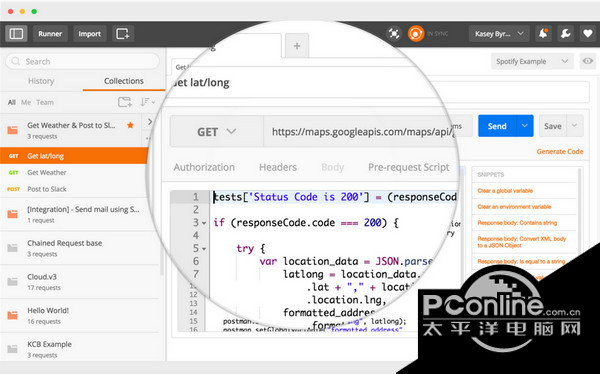Click the KCB Example folder icon
The image size is (600, 374).
(x=13, y=349)
